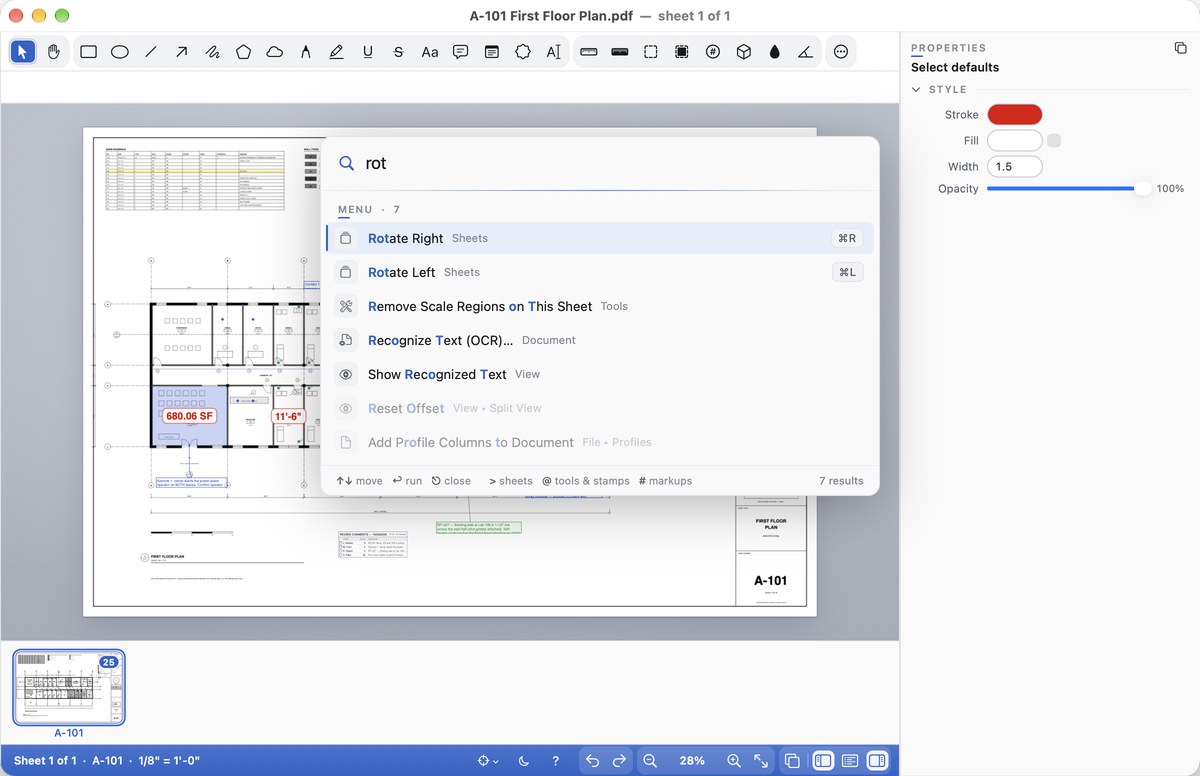Open the Fill white color swatch
Image resolution: width=1200 pixels, height=776 pixels.
pyautogui.click(x=1015, y=141)
